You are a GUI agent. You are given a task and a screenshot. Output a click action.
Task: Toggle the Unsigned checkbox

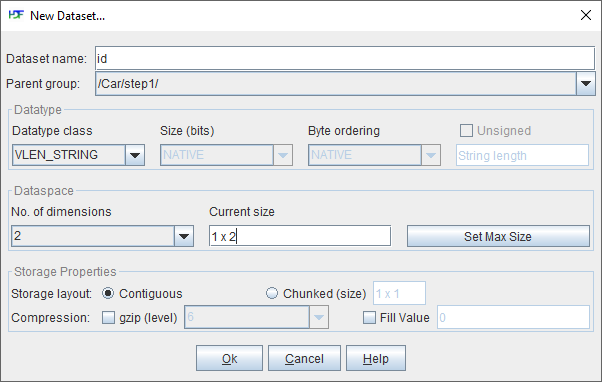[x=466, y=131]
